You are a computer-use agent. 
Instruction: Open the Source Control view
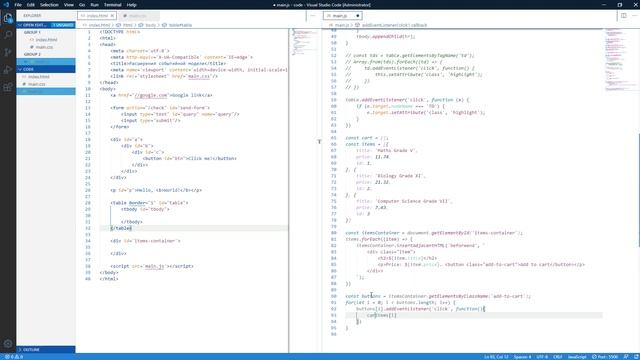8,52
